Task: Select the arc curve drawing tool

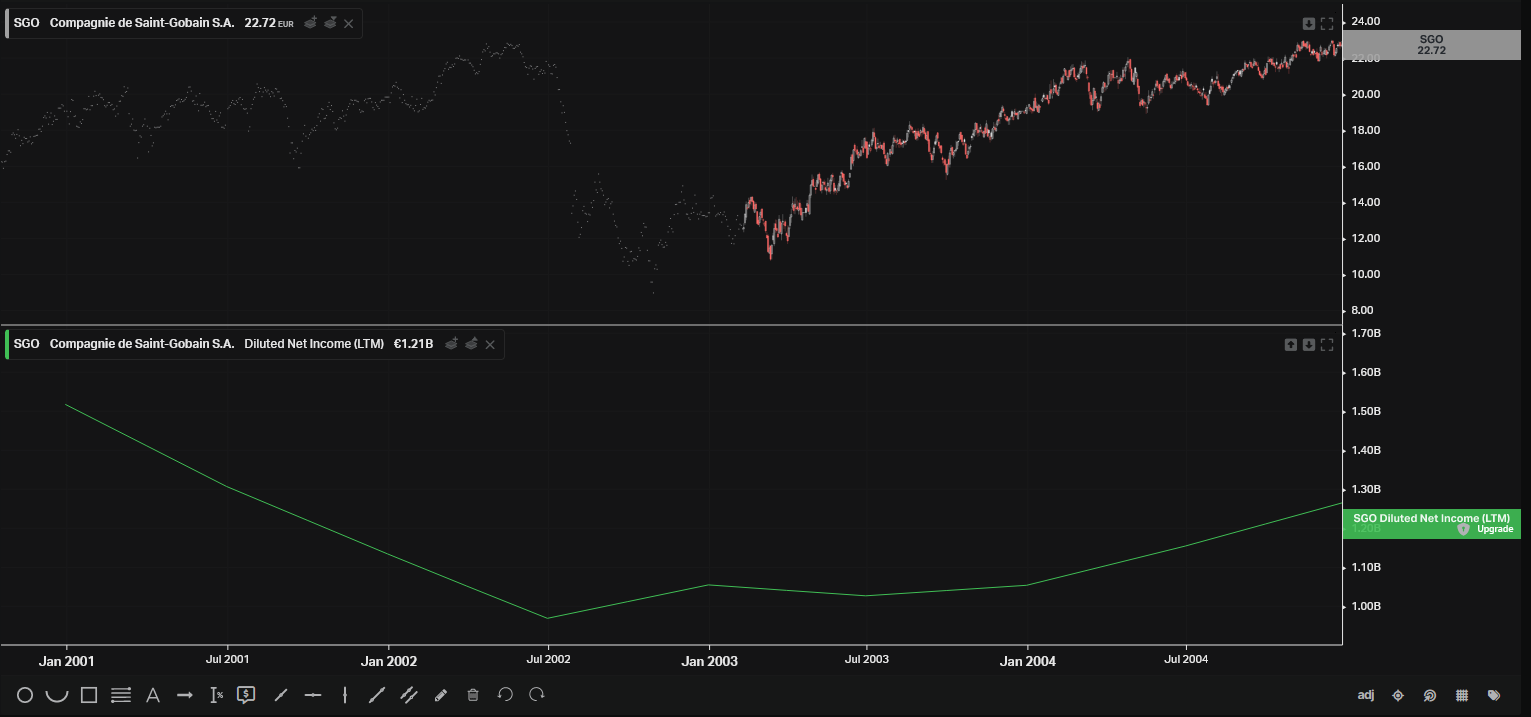Action: tap(57, 695)
